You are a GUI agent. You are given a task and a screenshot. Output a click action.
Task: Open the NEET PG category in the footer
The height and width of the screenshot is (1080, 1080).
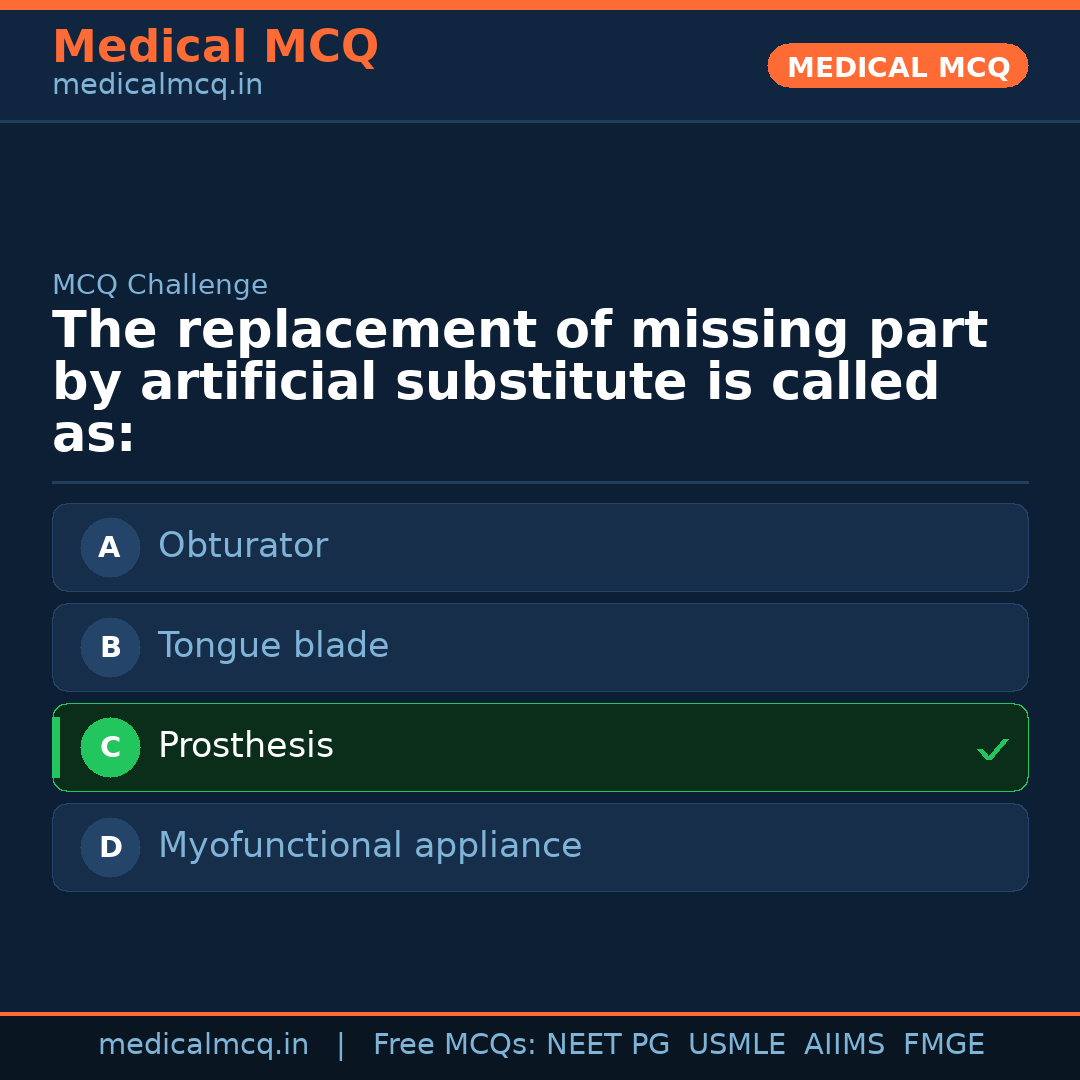(607, 1043)
